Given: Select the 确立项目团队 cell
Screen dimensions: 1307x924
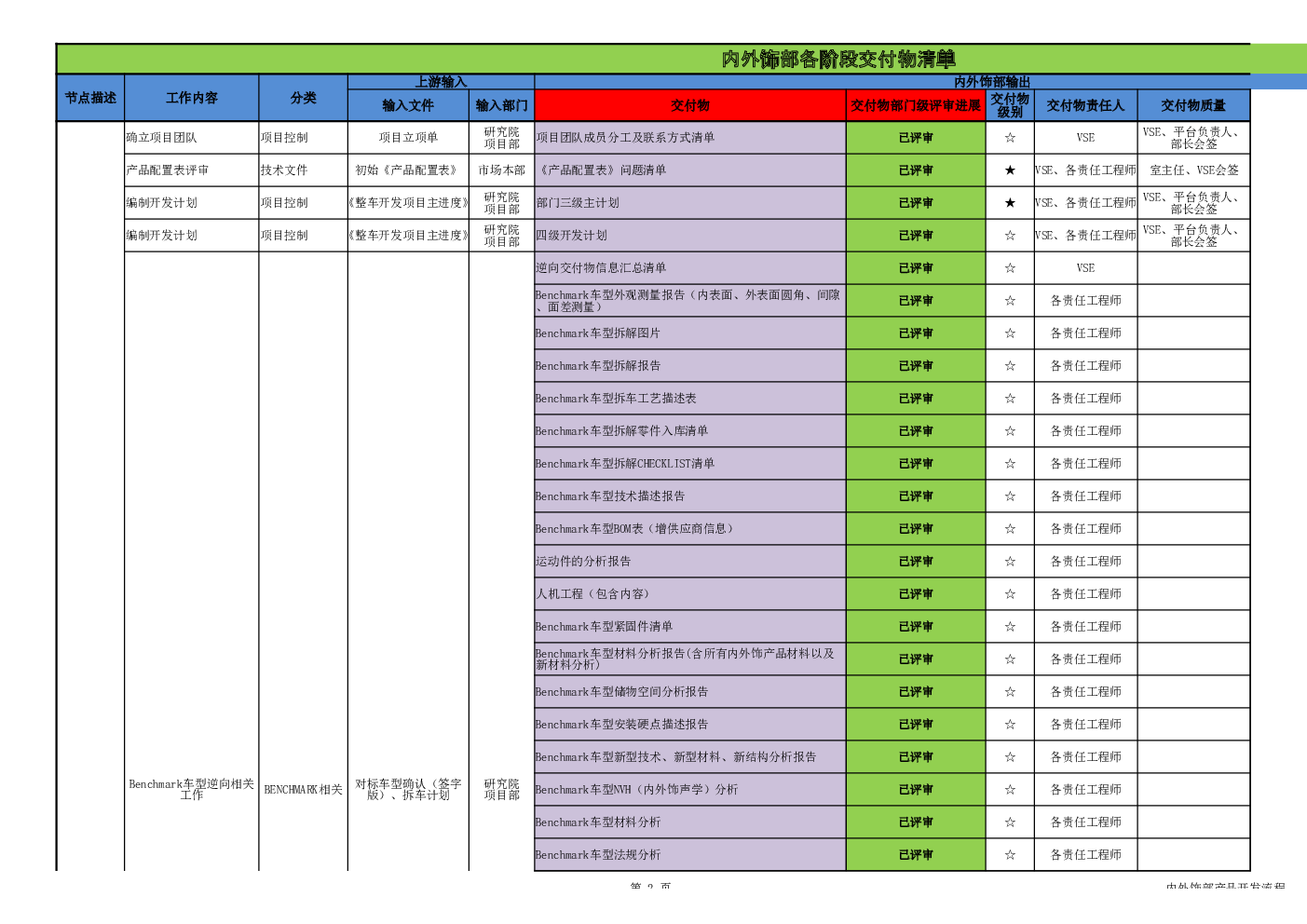Looking at the screenshot, I should tap(191, 138).
